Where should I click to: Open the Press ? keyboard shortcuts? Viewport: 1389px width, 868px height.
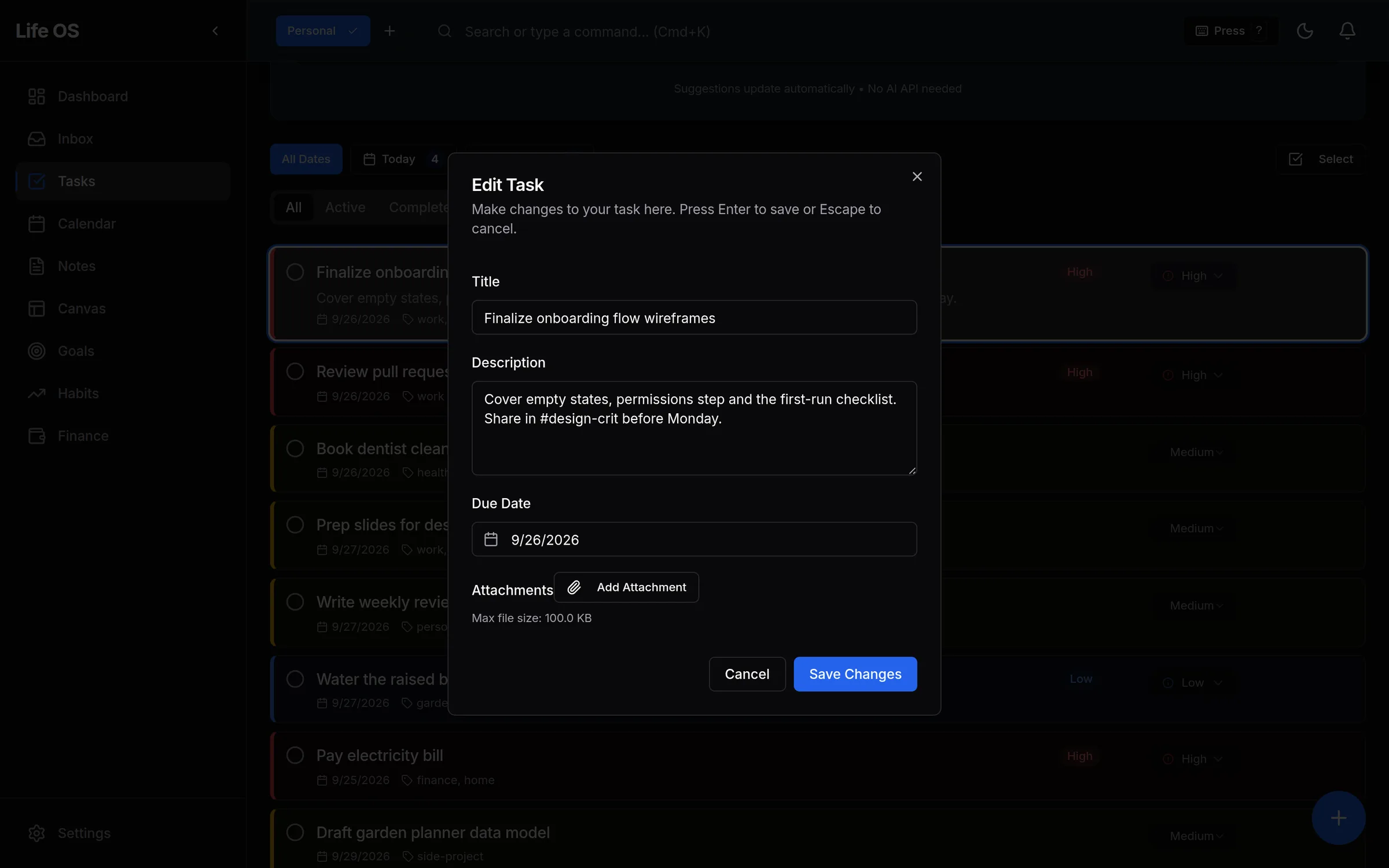tap(1230, 31)
